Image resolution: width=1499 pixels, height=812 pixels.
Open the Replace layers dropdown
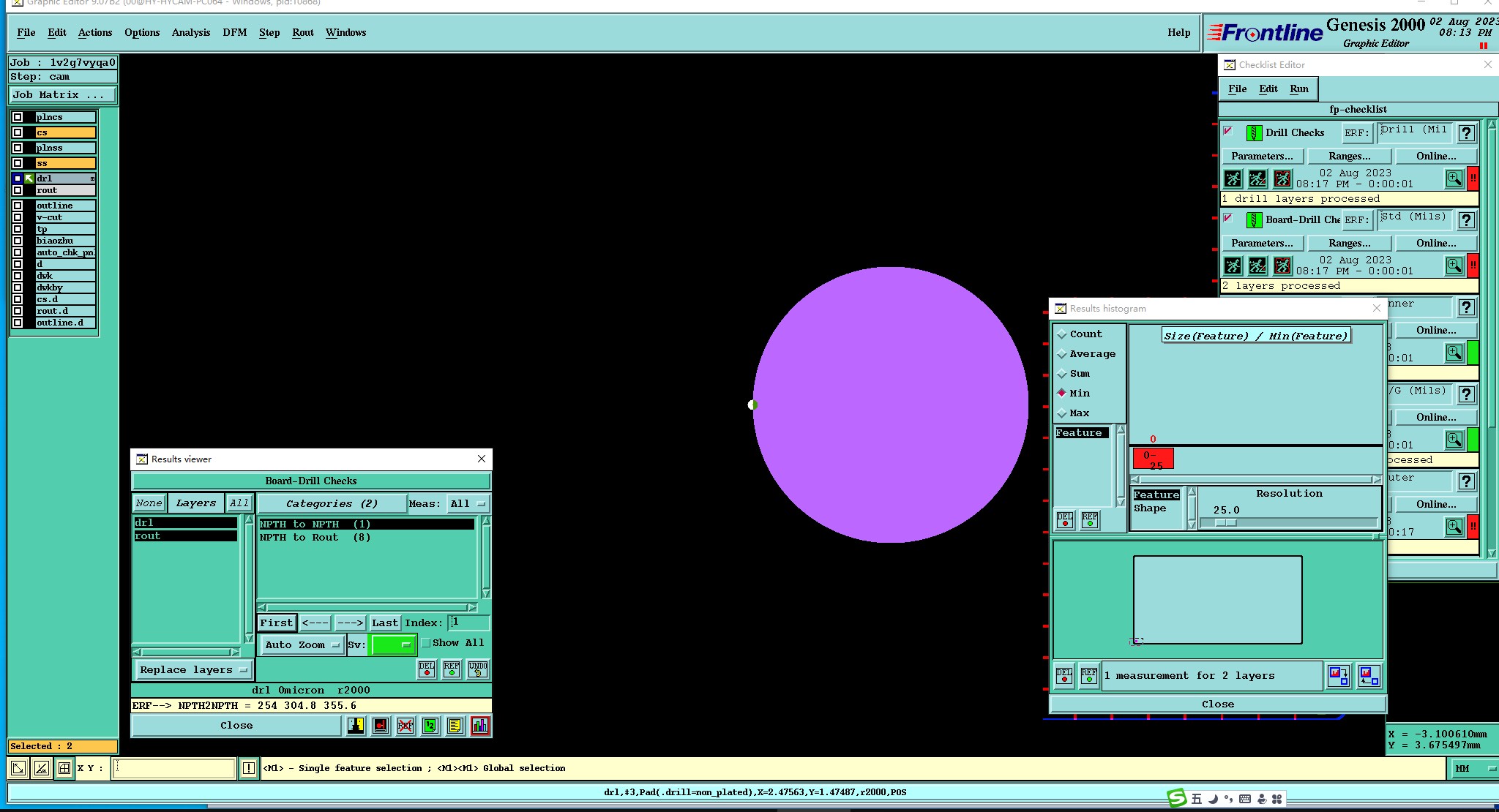coord(193,670)
